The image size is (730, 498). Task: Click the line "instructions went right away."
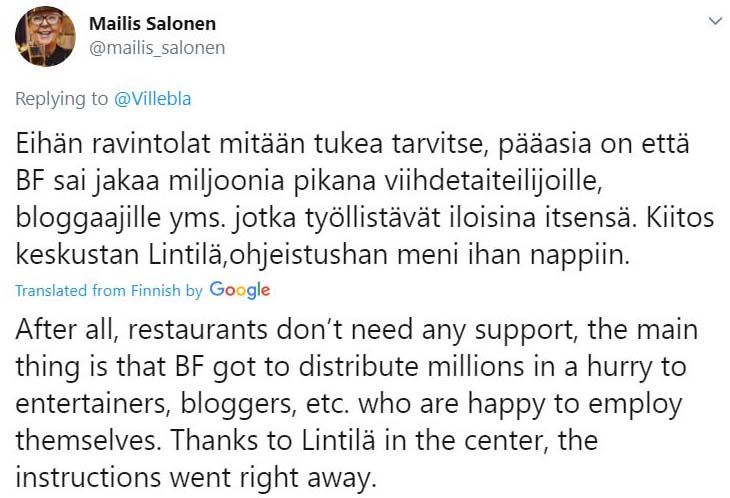(x=196, y=478)
